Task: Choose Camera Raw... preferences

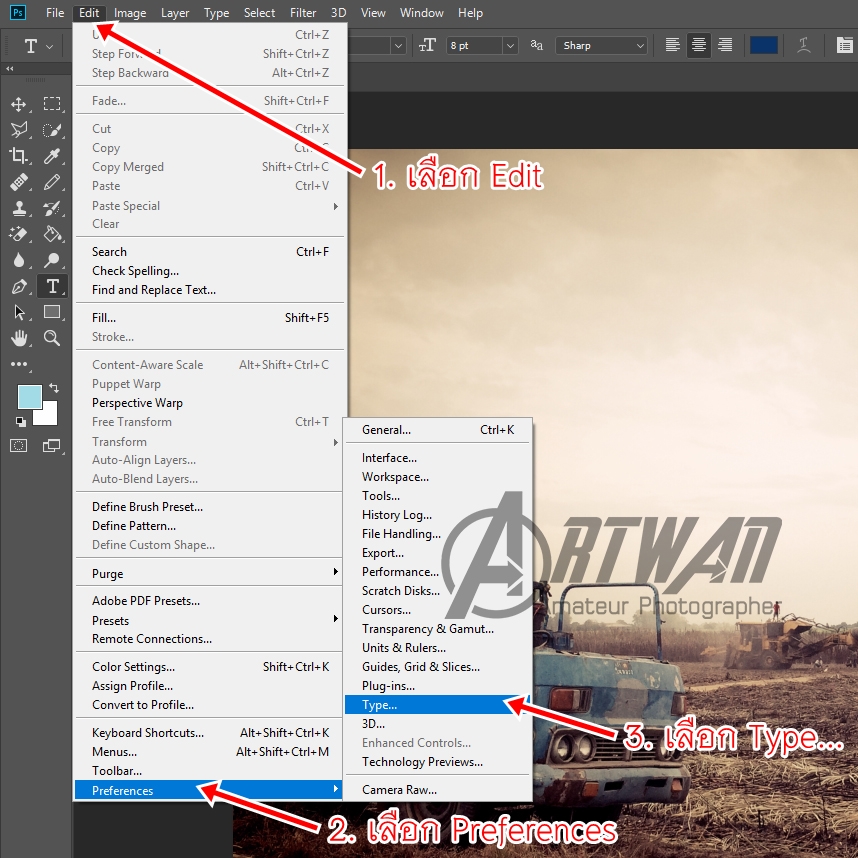Action: [438, 790]
